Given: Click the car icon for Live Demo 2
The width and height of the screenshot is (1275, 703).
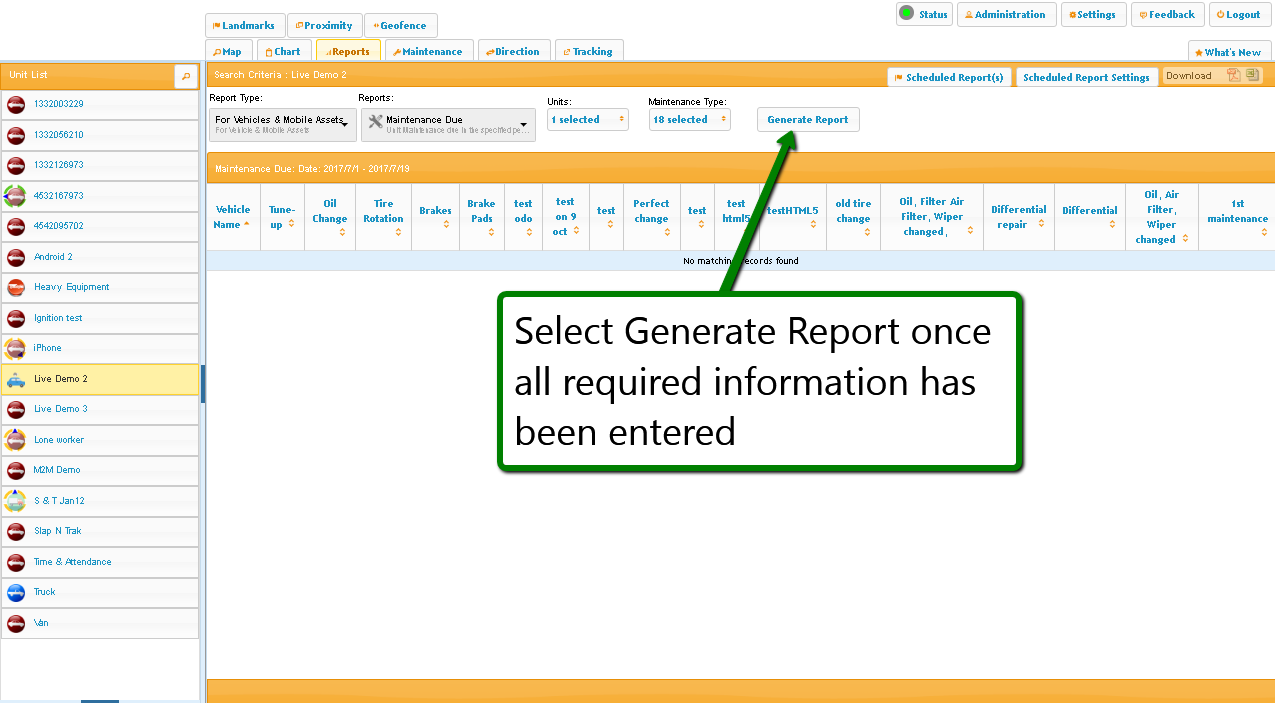Looking at the screenshot, I should [x=16, y=379].
